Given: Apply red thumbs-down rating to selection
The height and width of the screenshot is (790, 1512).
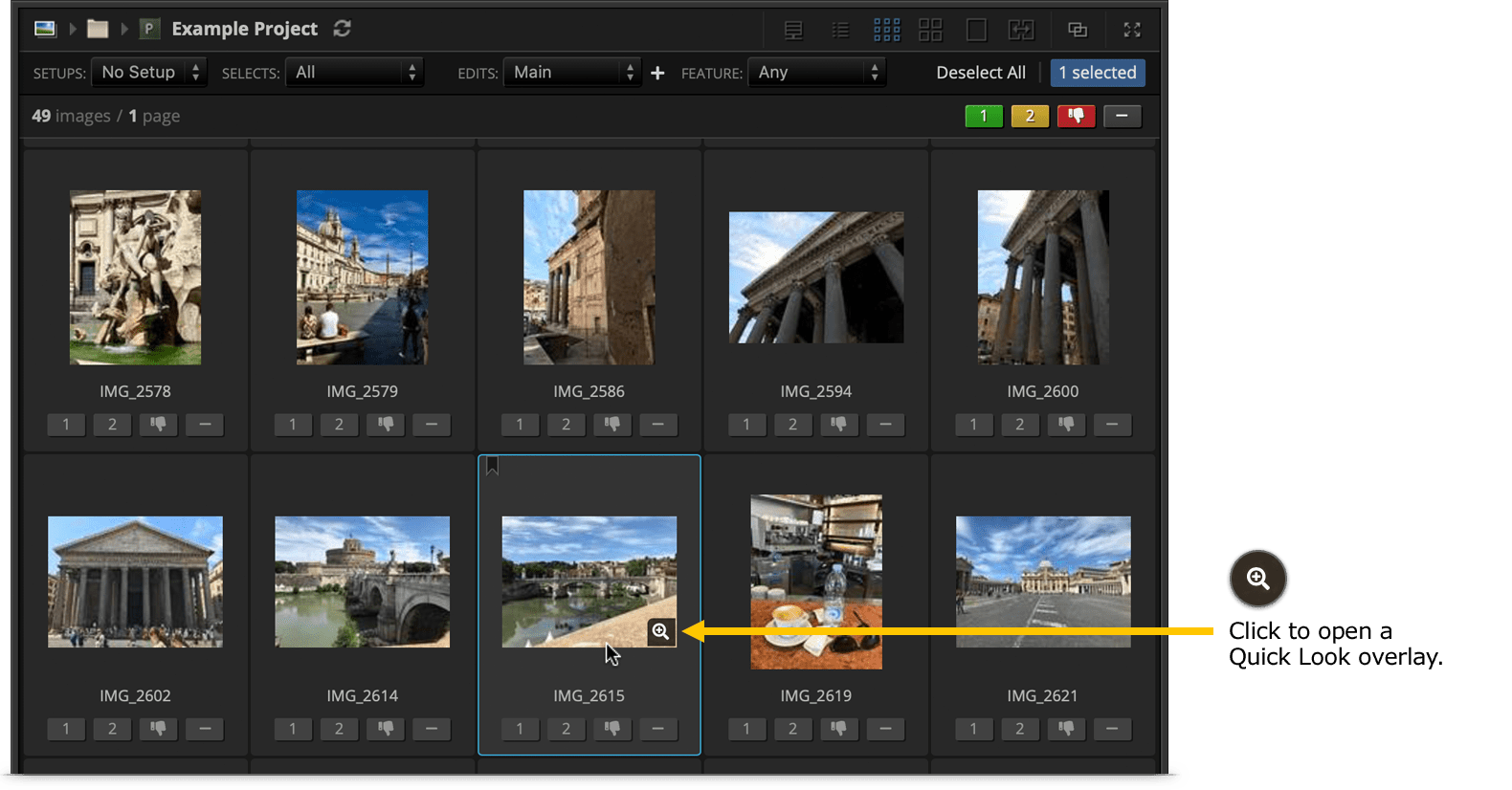Looking at the screenshot, I should [x=1076, y=117].
